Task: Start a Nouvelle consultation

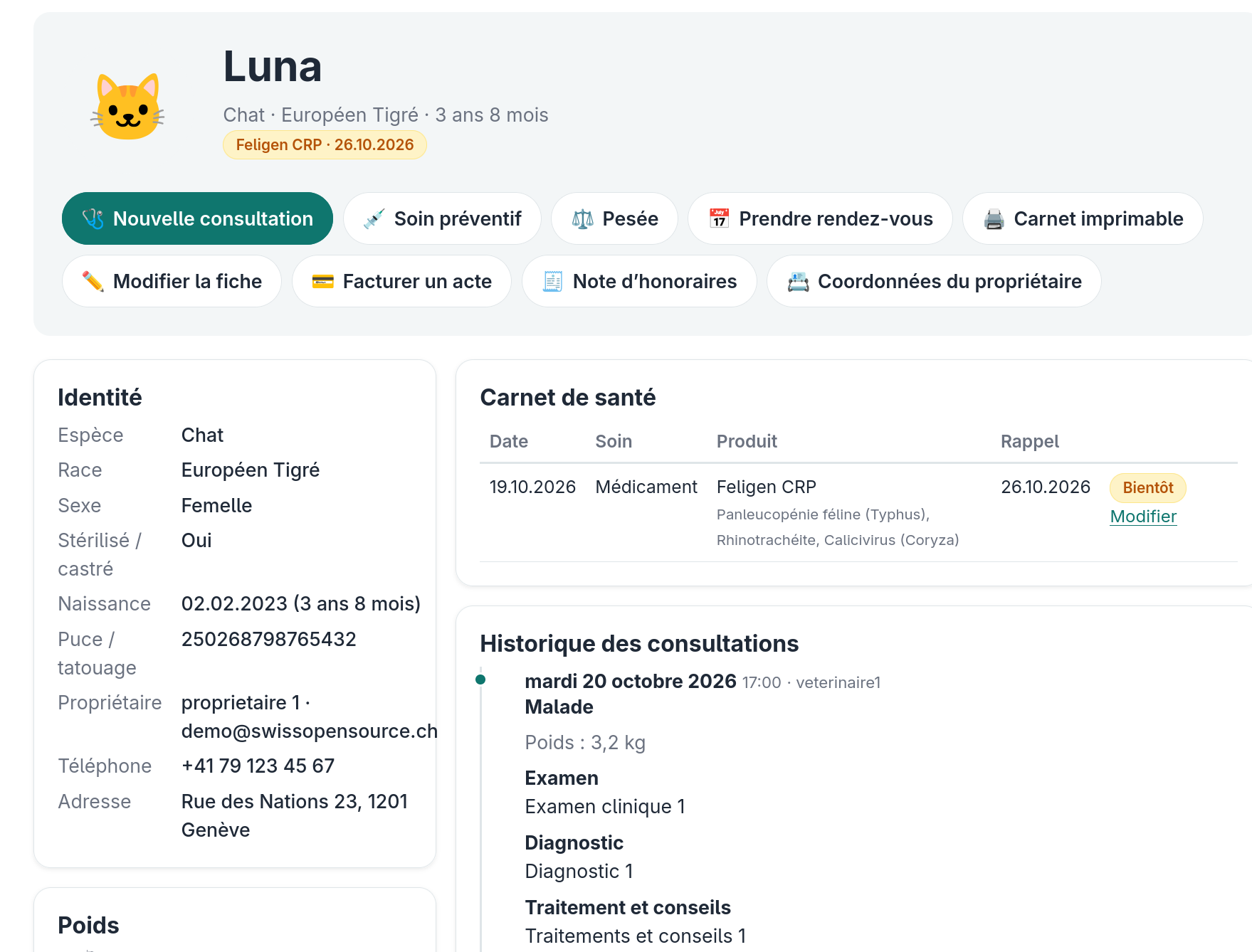Action: tap(197, 218)
